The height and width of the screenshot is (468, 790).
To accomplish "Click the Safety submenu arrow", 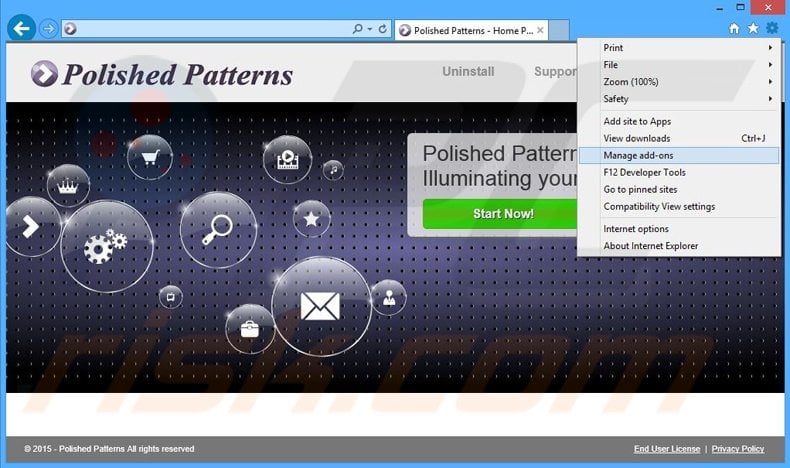I will (x=770, y=99).
